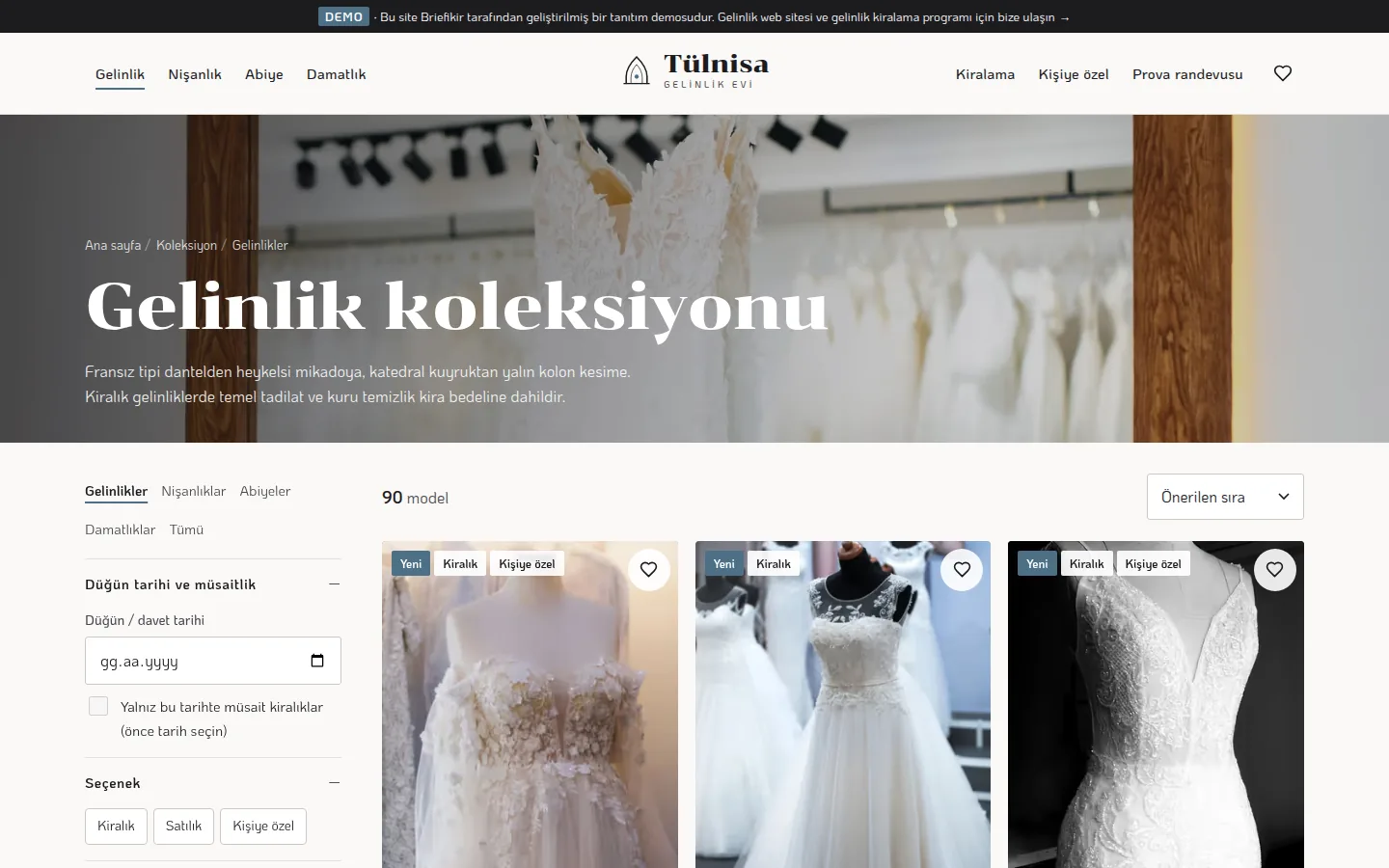Check Yalnız bu tarihte müsait kiralıklar box
The height and width of the screenshot is (868, 1389).
tap(98, 706)
